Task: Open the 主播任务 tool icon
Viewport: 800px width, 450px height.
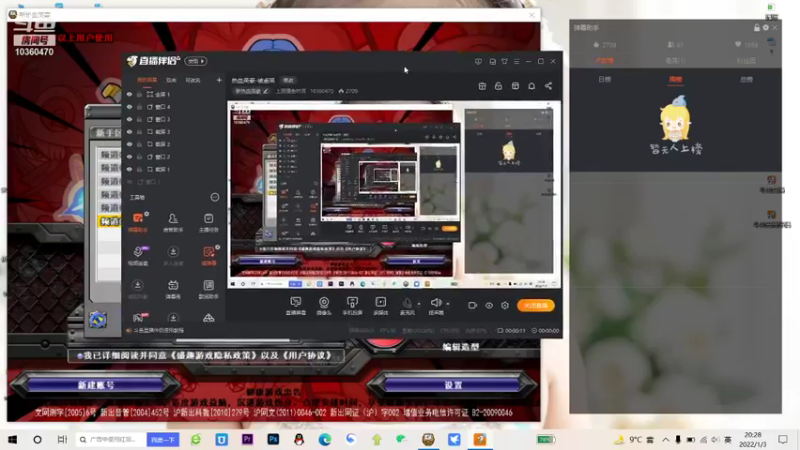Action: pos(209,222)
